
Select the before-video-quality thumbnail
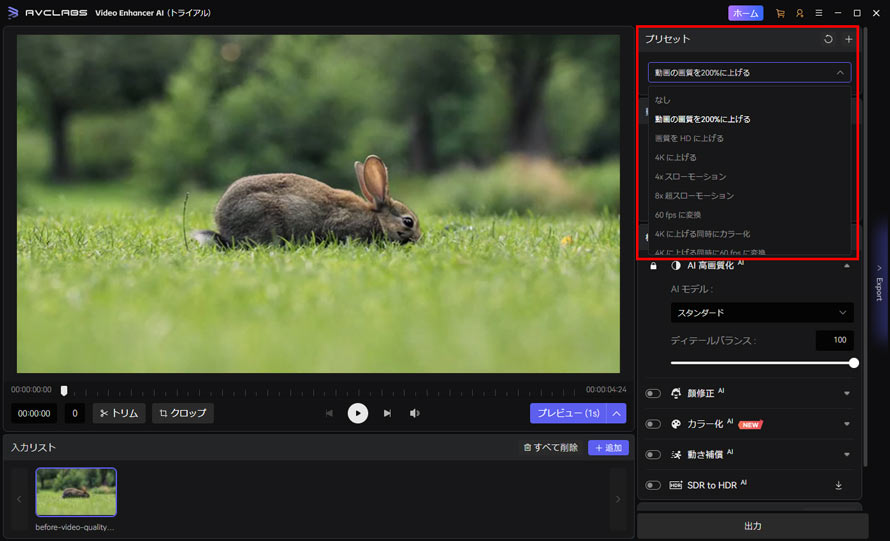[x=76, y=492]
